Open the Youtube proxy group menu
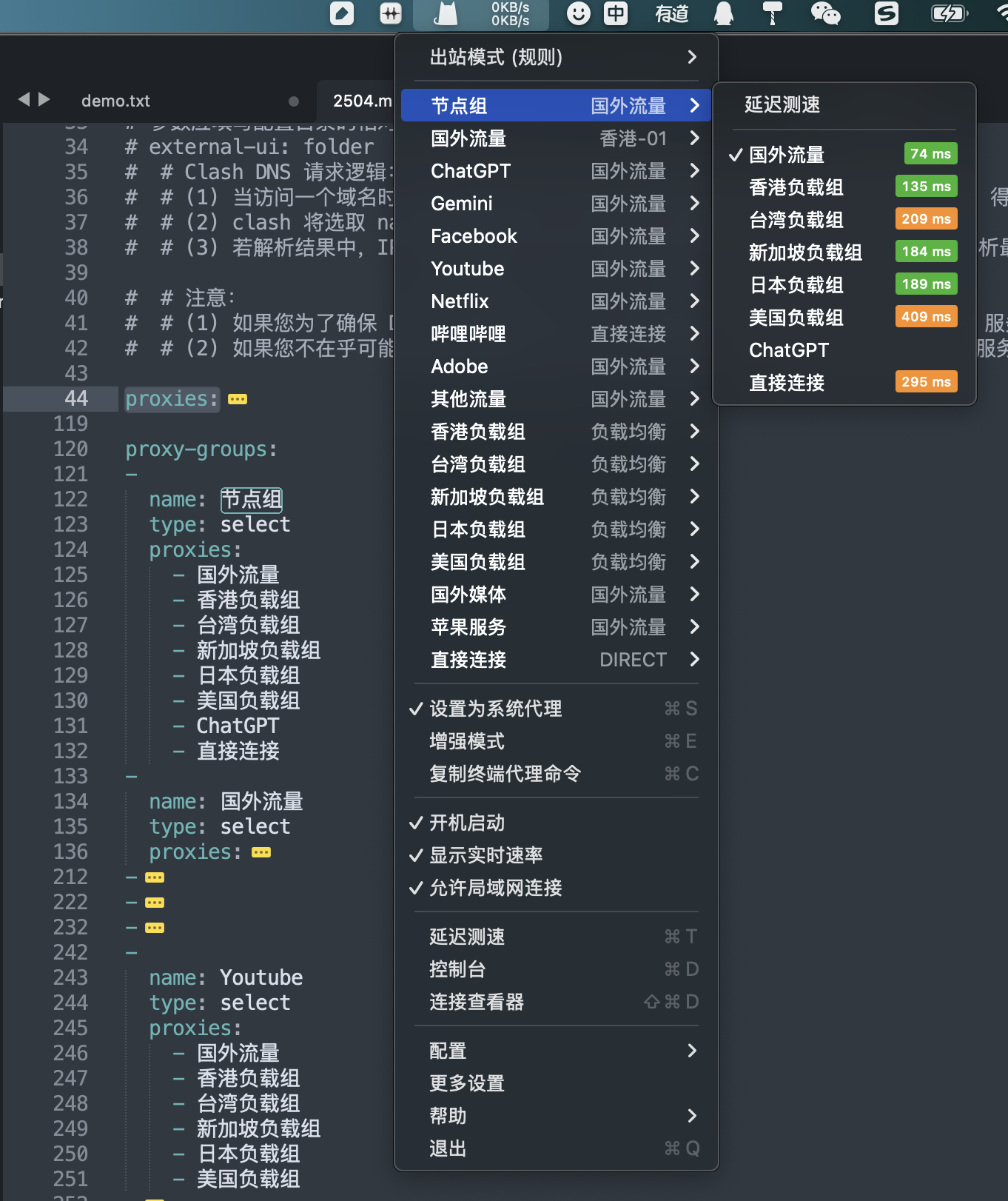 pos(557,269)
